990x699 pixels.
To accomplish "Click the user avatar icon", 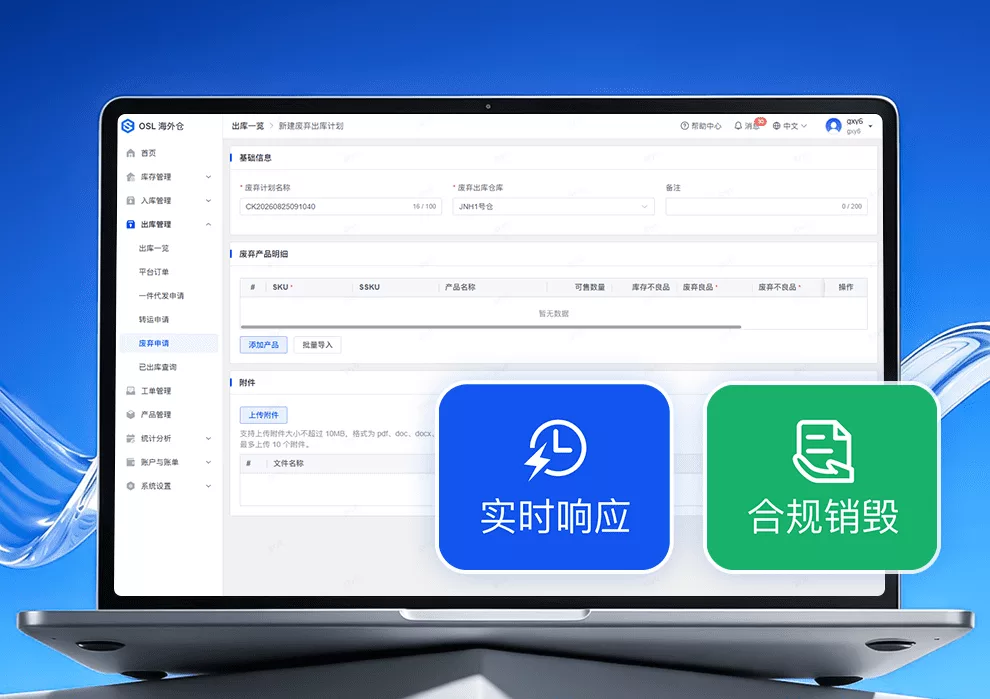I will point(833,126).
